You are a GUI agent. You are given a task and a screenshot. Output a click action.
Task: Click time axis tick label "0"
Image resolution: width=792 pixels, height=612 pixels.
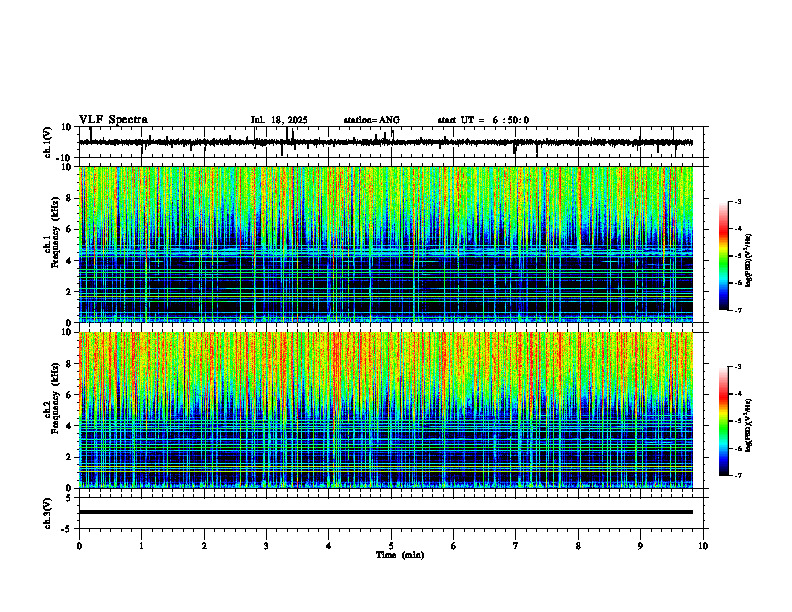click(79, 546)
